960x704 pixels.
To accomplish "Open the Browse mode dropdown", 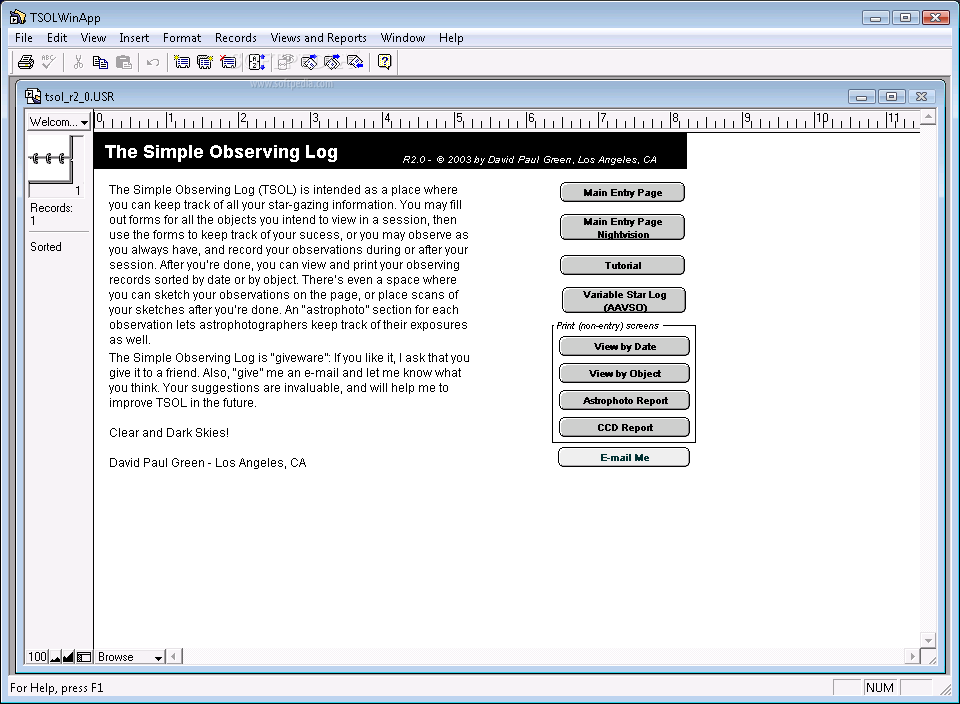I will pyautogui.click(x=130, y=657).
